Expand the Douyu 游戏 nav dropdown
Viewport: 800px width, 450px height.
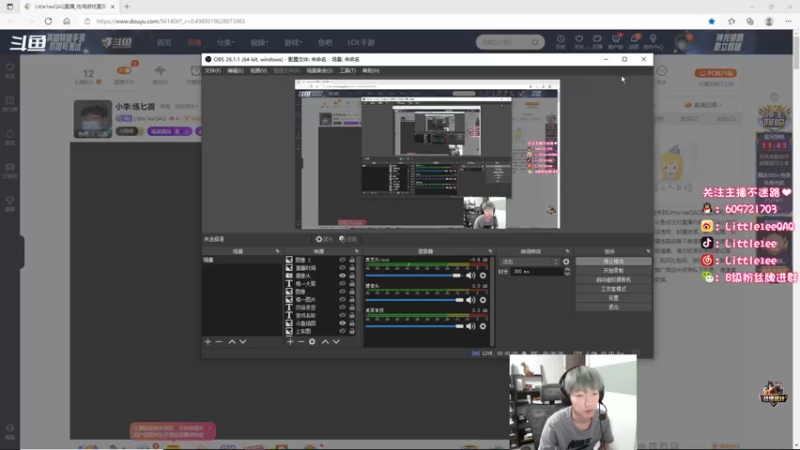click(293, 42)
